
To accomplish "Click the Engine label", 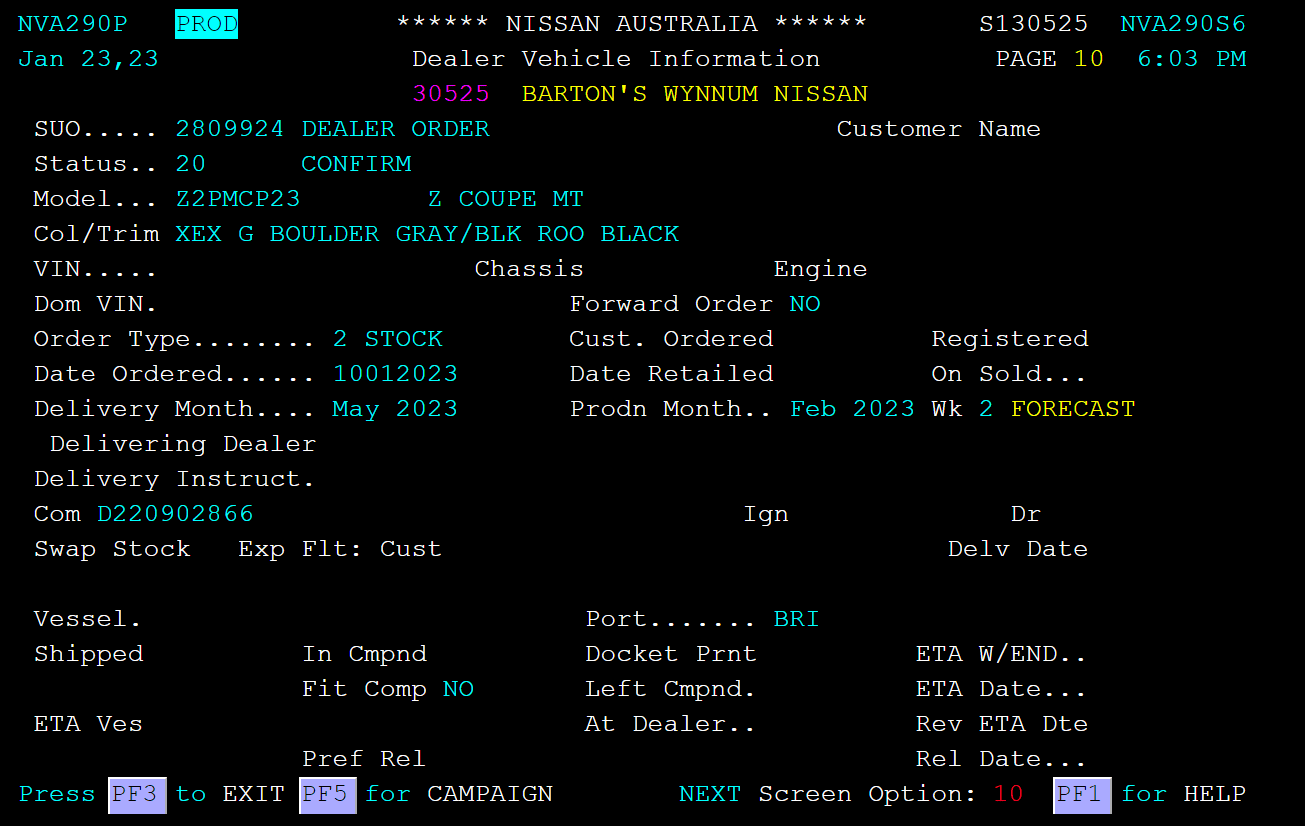I will click(820, 269).
